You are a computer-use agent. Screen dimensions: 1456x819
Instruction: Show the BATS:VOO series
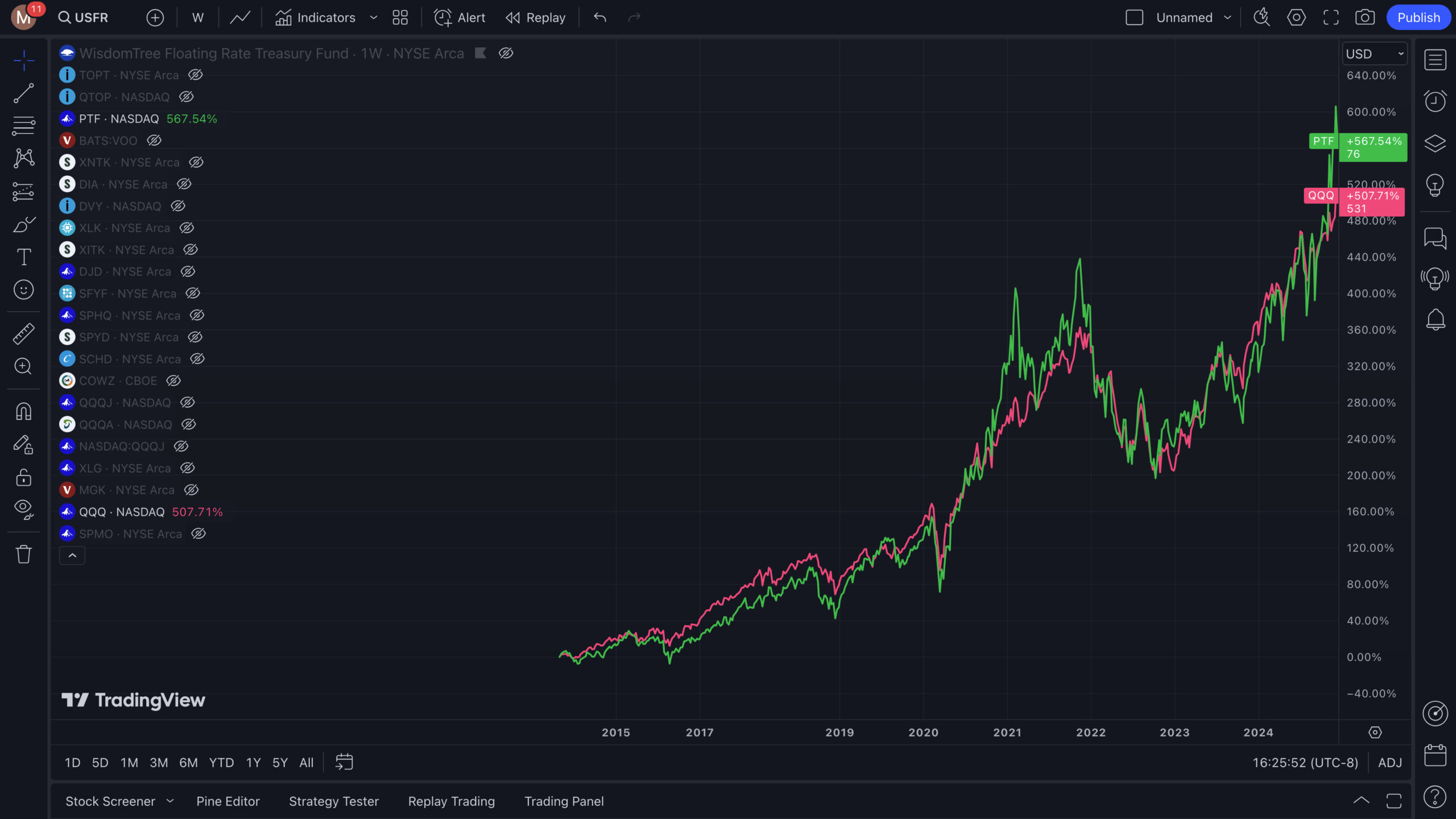[x=154, y=140]
